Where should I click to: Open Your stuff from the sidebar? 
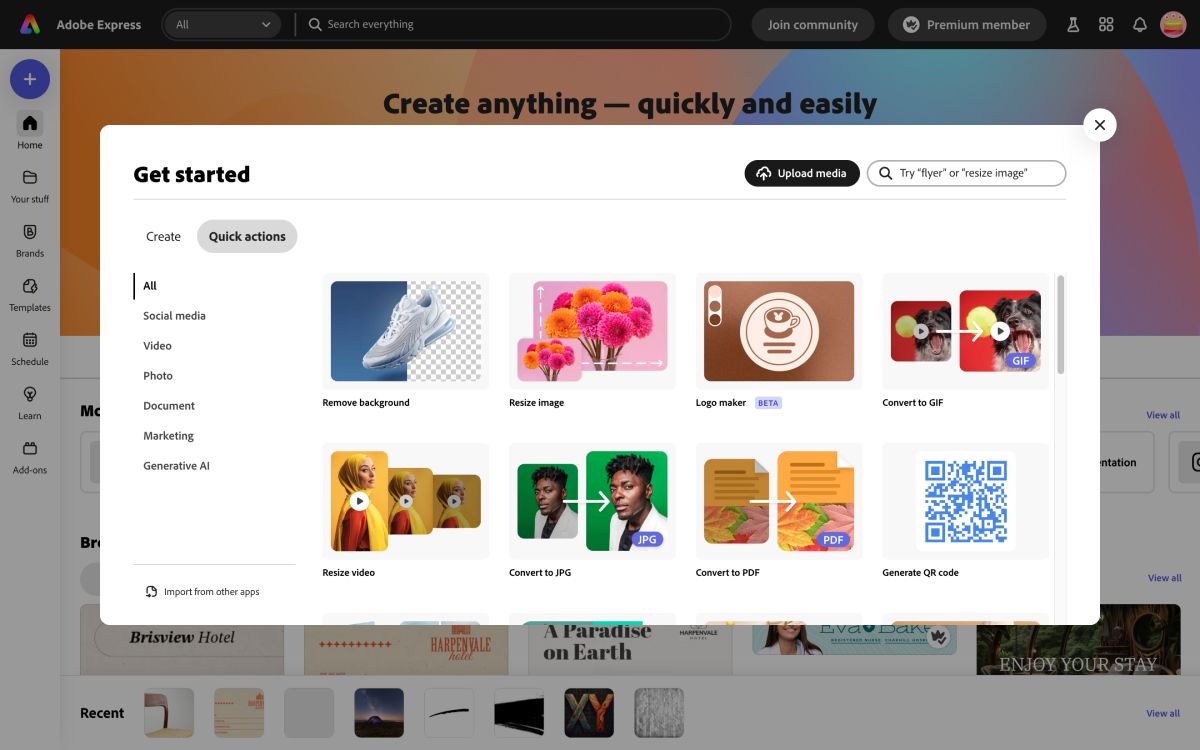[x=29, y=181]
